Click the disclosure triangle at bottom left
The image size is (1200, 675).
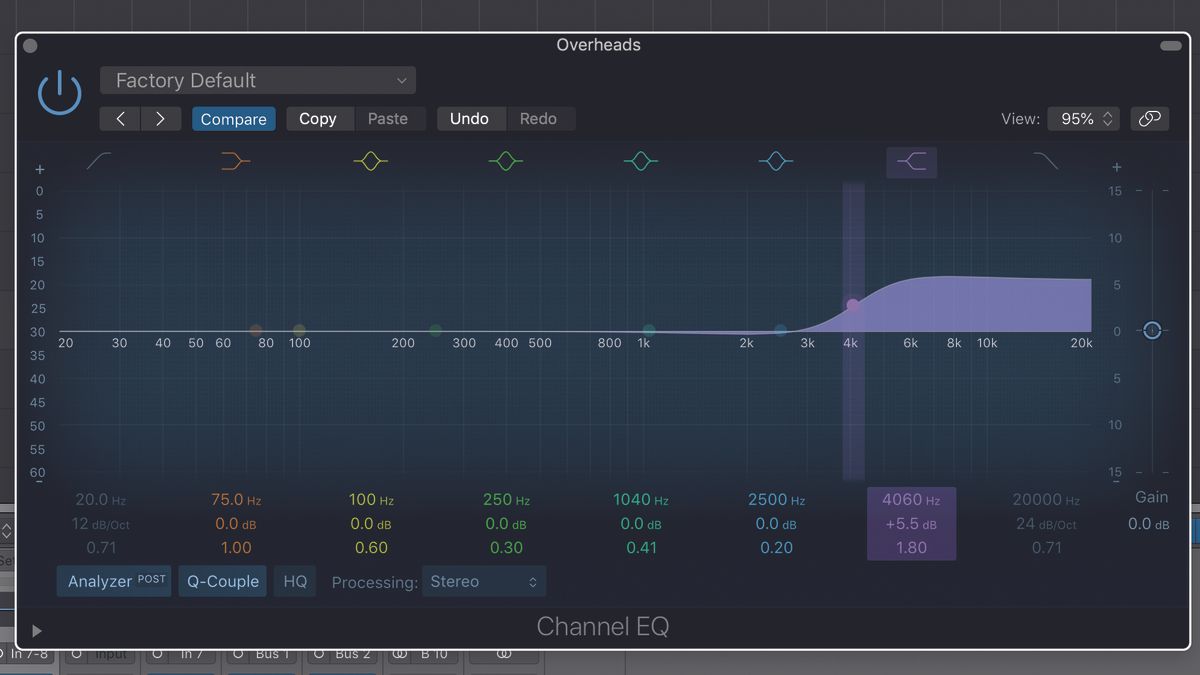[x=37, y=630]
